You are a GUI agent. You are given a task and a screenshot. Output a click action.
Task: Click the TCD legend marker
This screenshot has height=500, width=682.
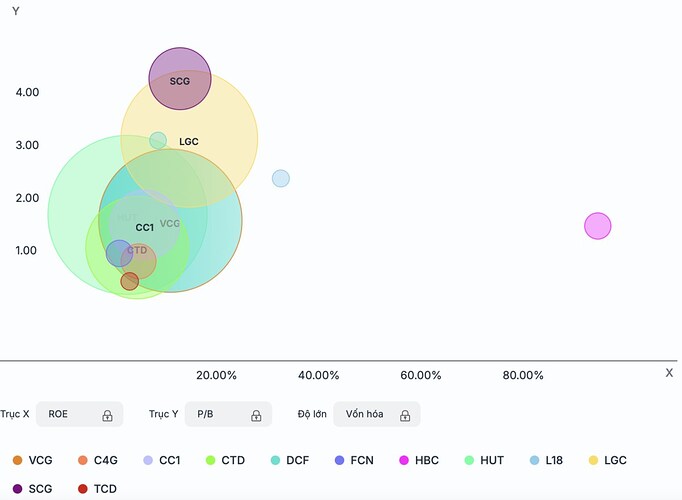pos(83,489)
